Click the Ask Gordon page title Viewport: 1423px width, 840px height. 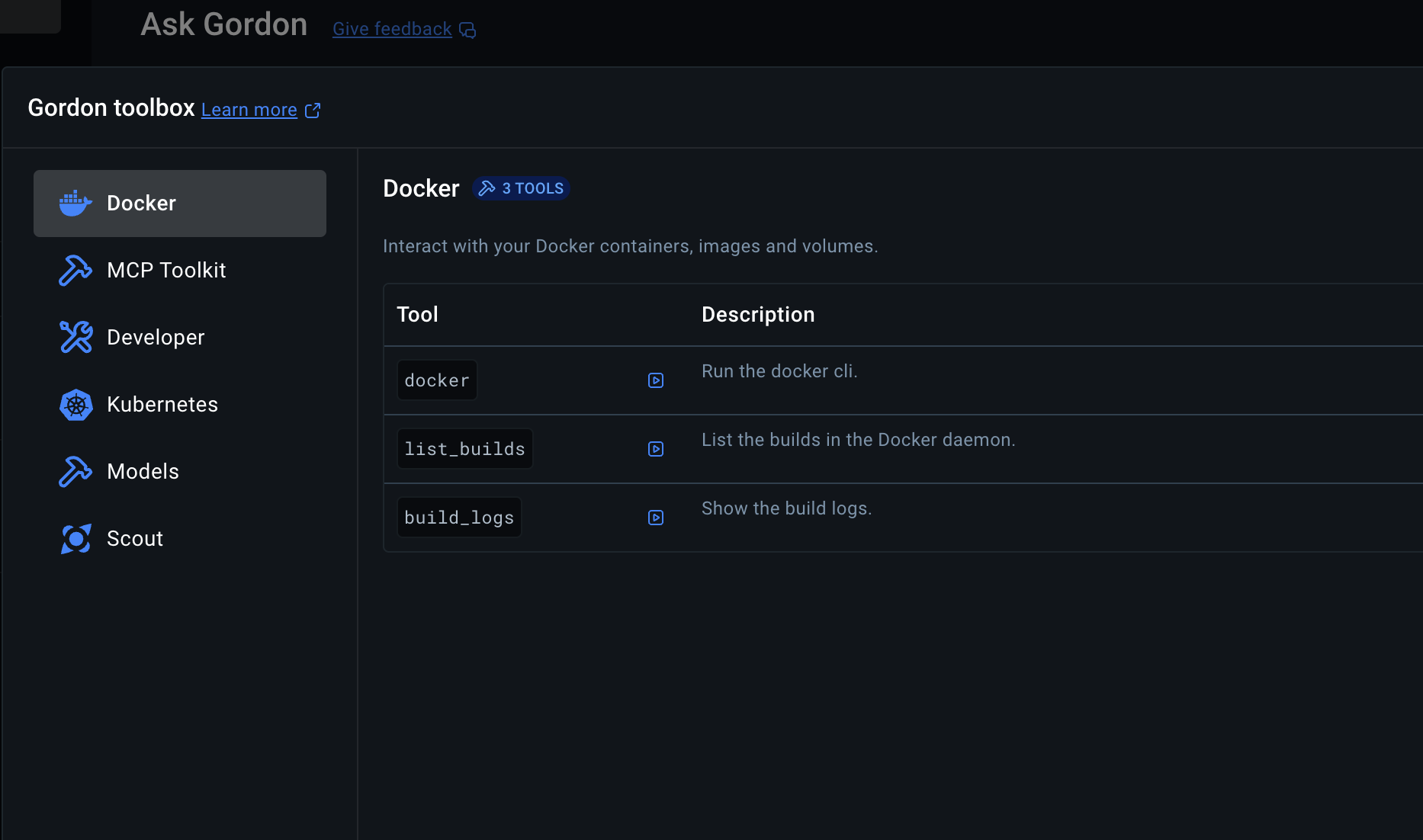[224, 24]
